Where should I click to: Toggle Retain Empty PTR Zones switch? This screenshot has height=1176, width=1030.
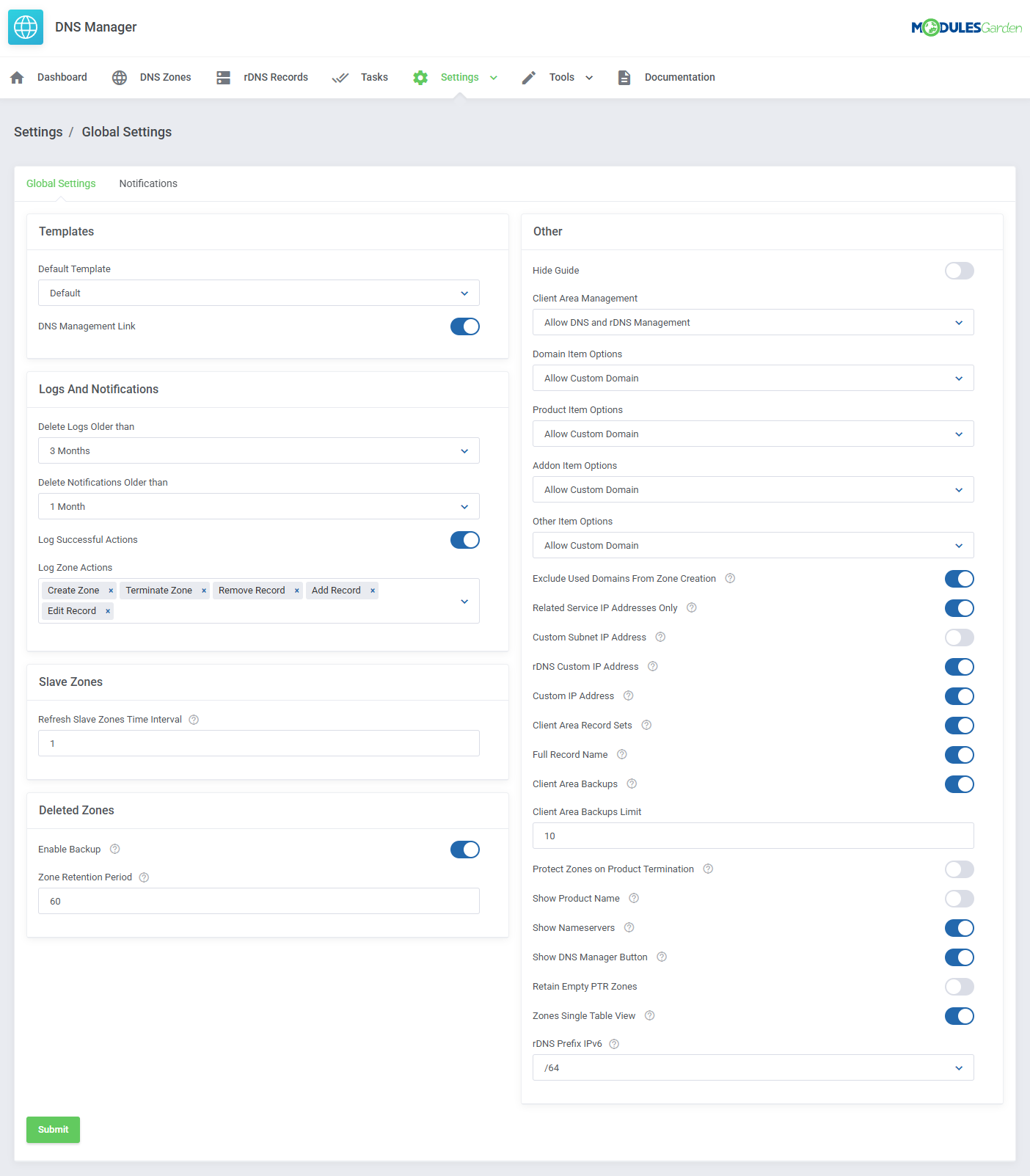tap(959, 987)
